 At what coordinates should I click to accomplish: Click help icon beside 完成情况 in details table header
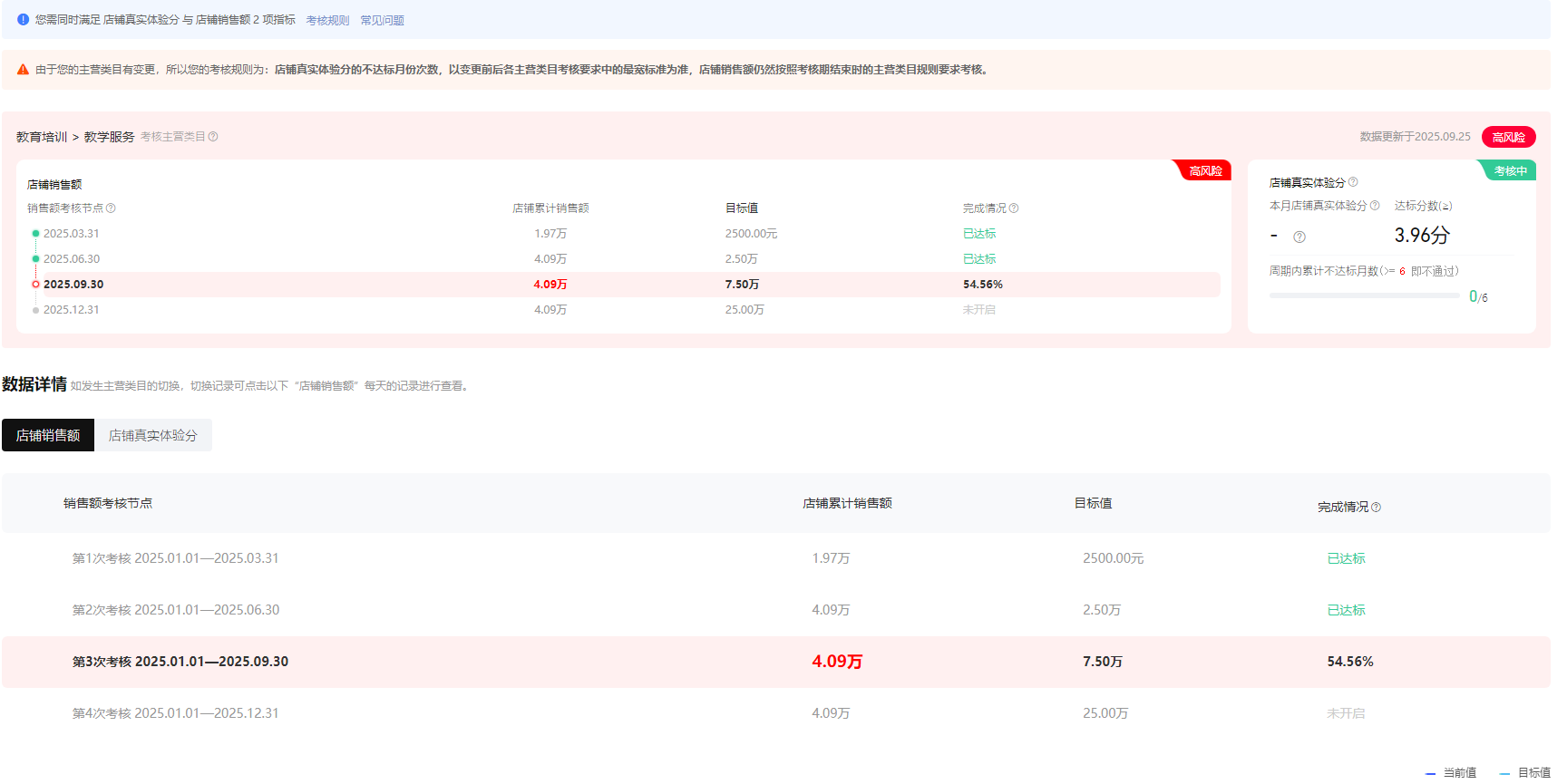pos(1376,508)
